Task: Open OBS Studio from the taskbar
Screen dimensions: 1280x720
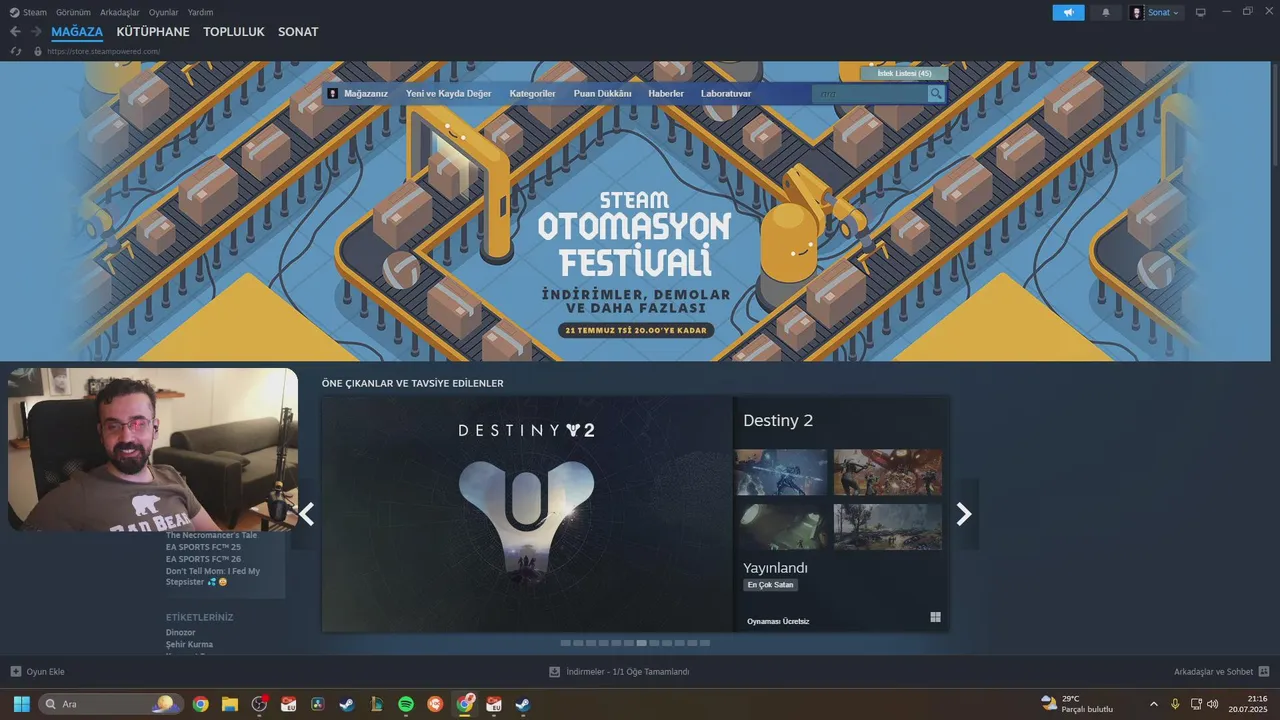Action: coord(259,704)
